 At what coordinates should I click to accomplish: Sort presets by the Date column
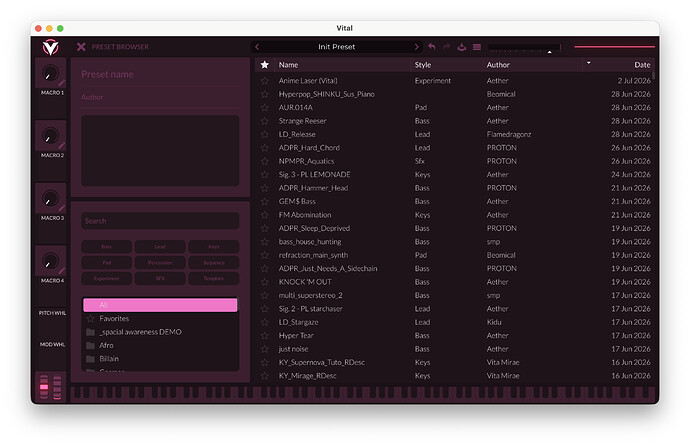tap(642, 65)
